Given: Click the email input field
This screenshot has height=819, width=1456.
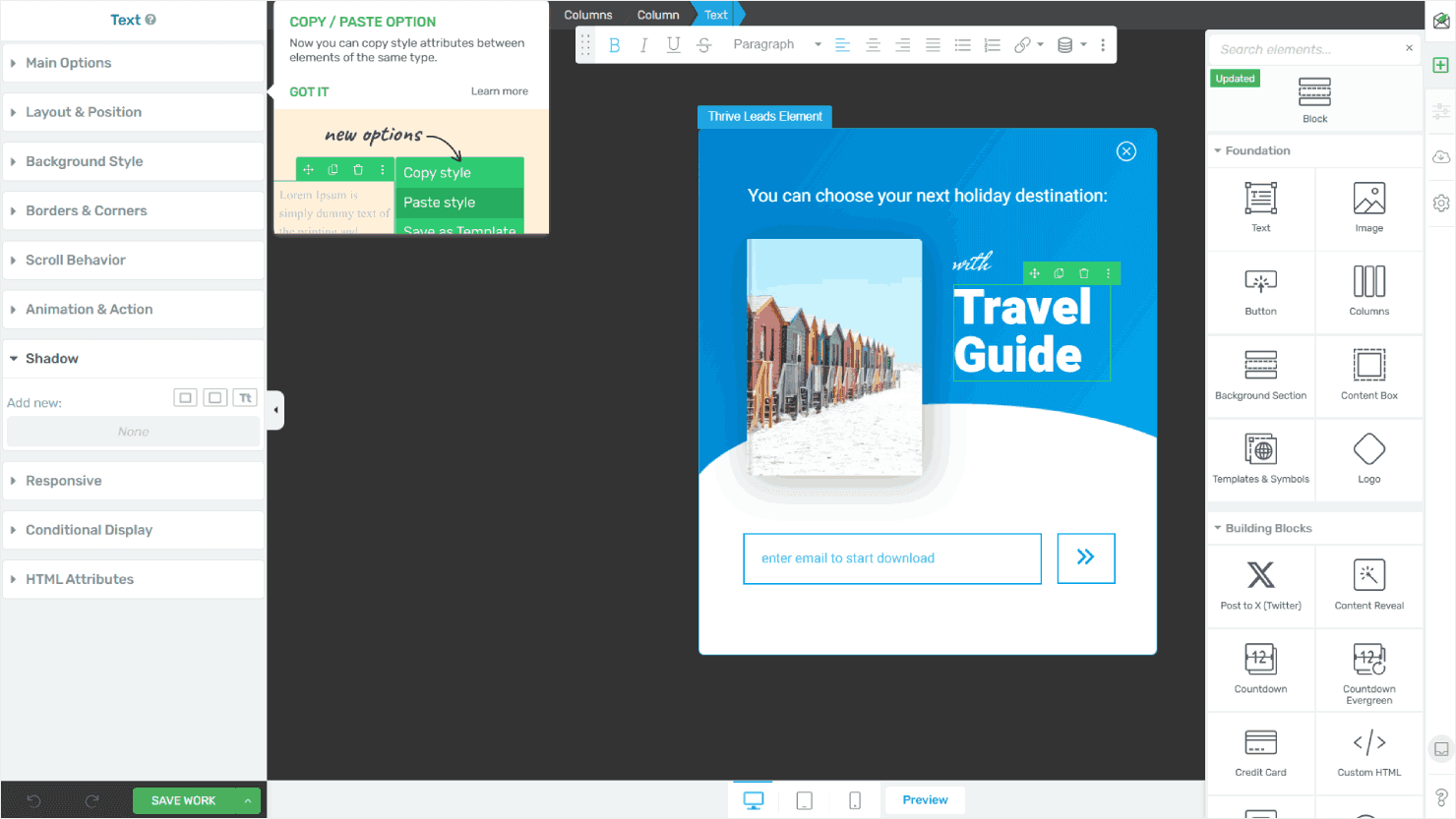Looking at the screenshot, I should 891,558.
